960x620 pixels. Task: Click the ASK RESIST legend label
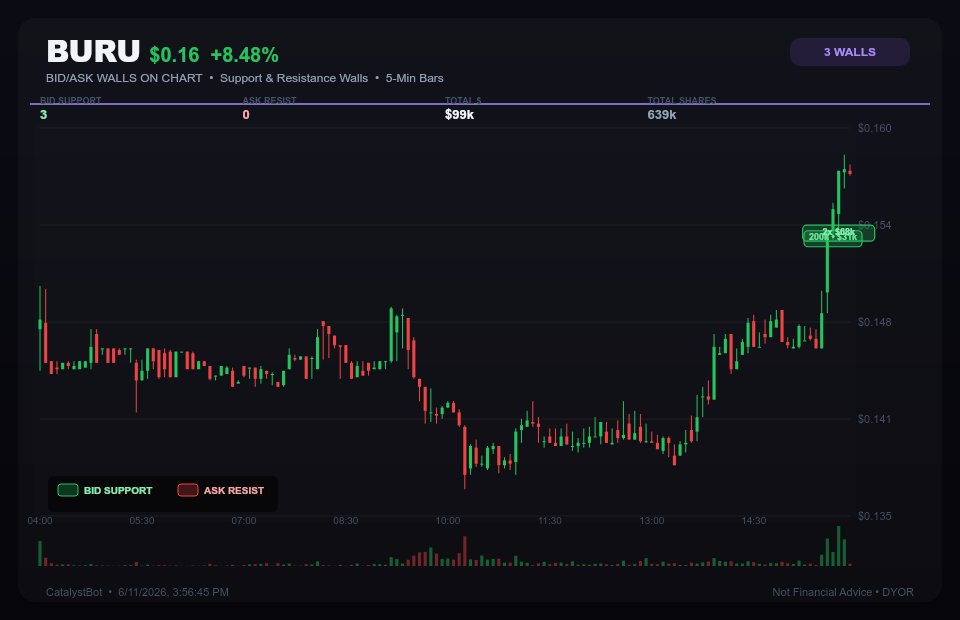point(234,490)
